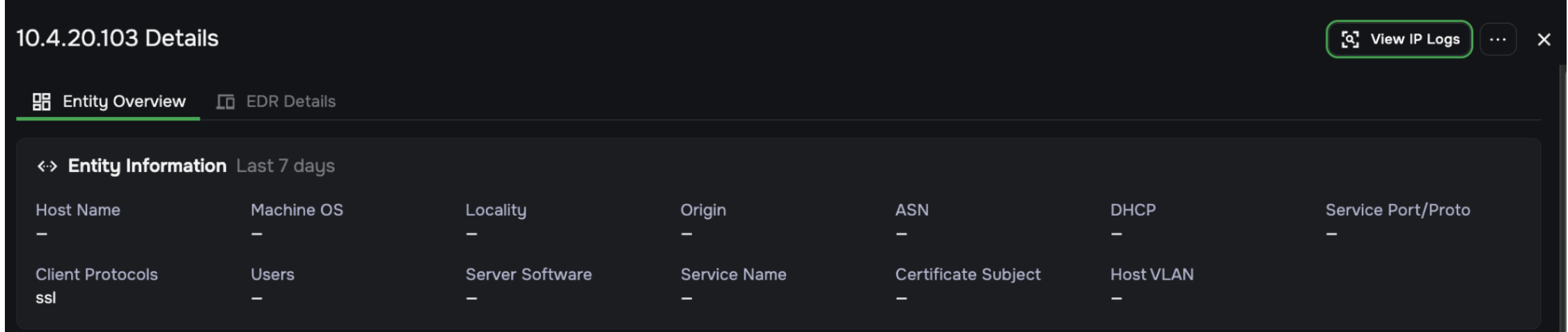
Task: Click the Service Port/Proto label
Action: tap(1397, 210)
